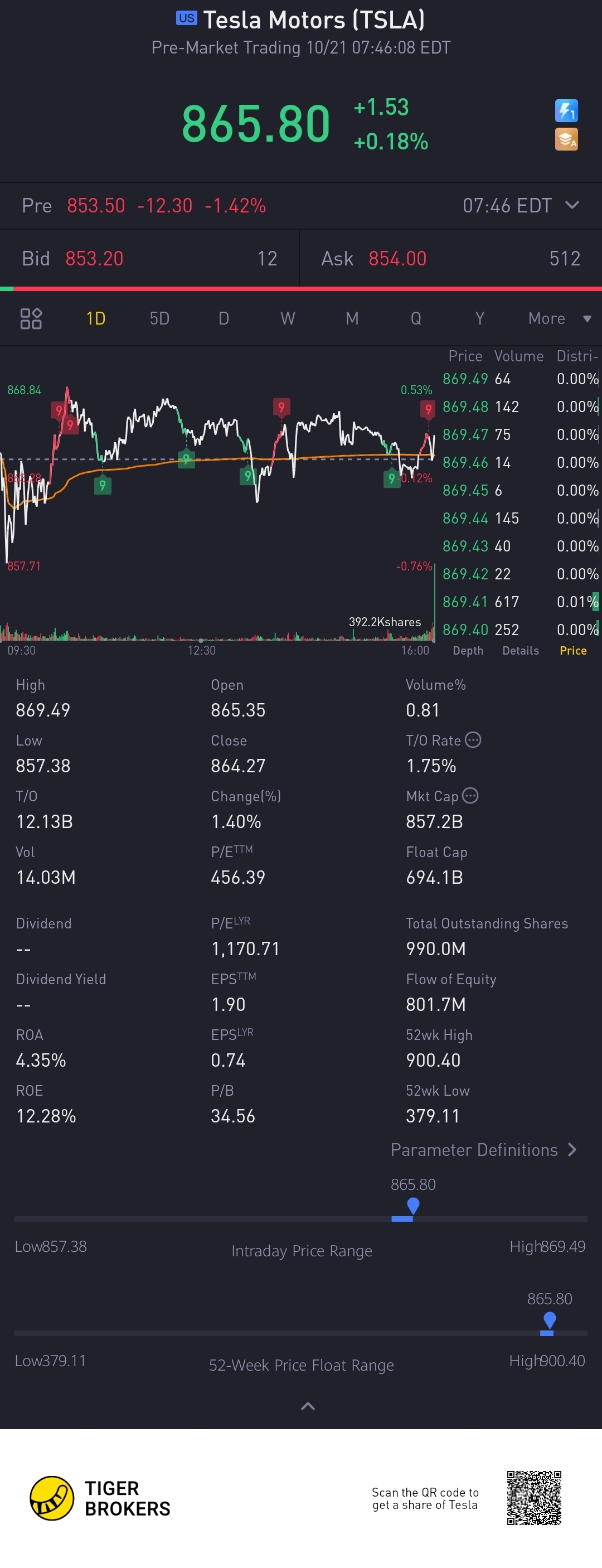
Task: Tap the T/O Rate info icon
Action: click(473, 739)
